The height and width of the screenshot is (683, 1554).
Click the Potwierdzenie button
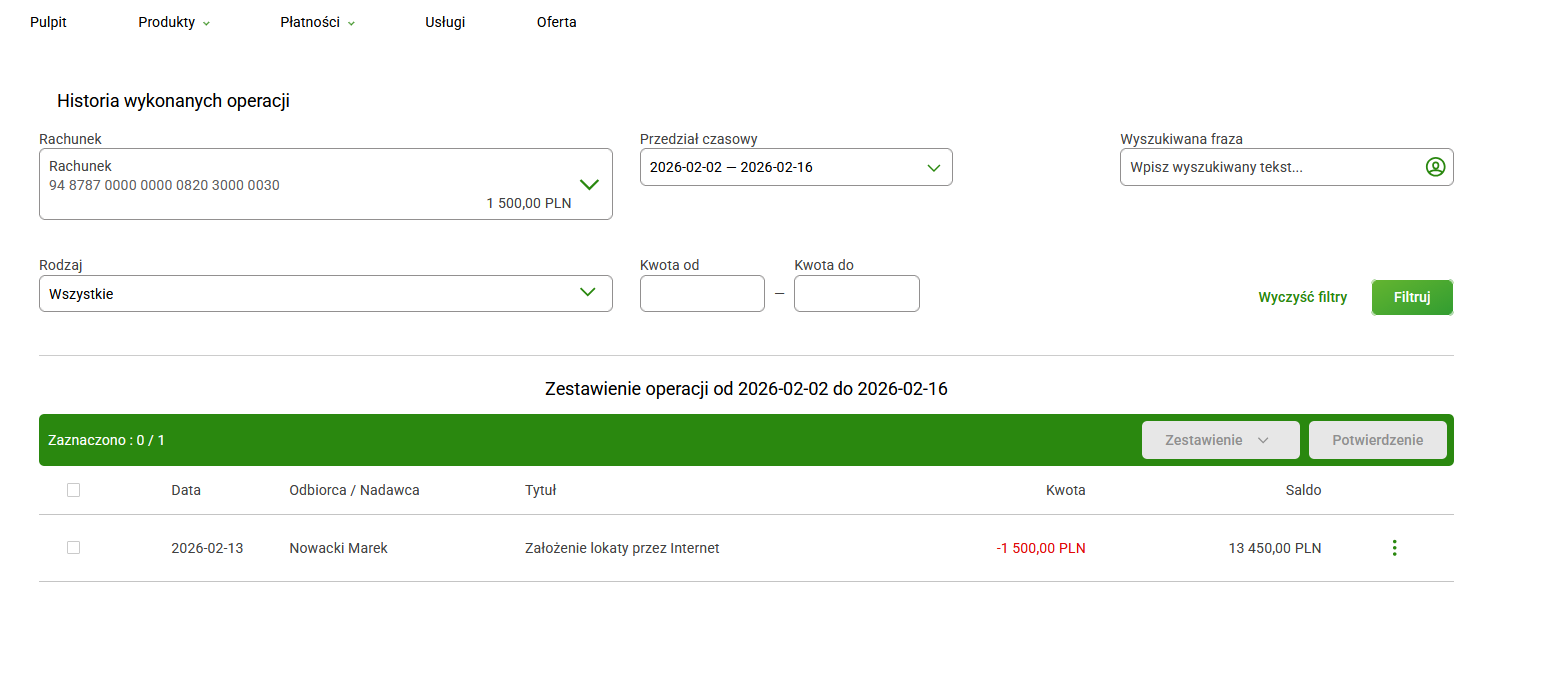(1377, 440)
